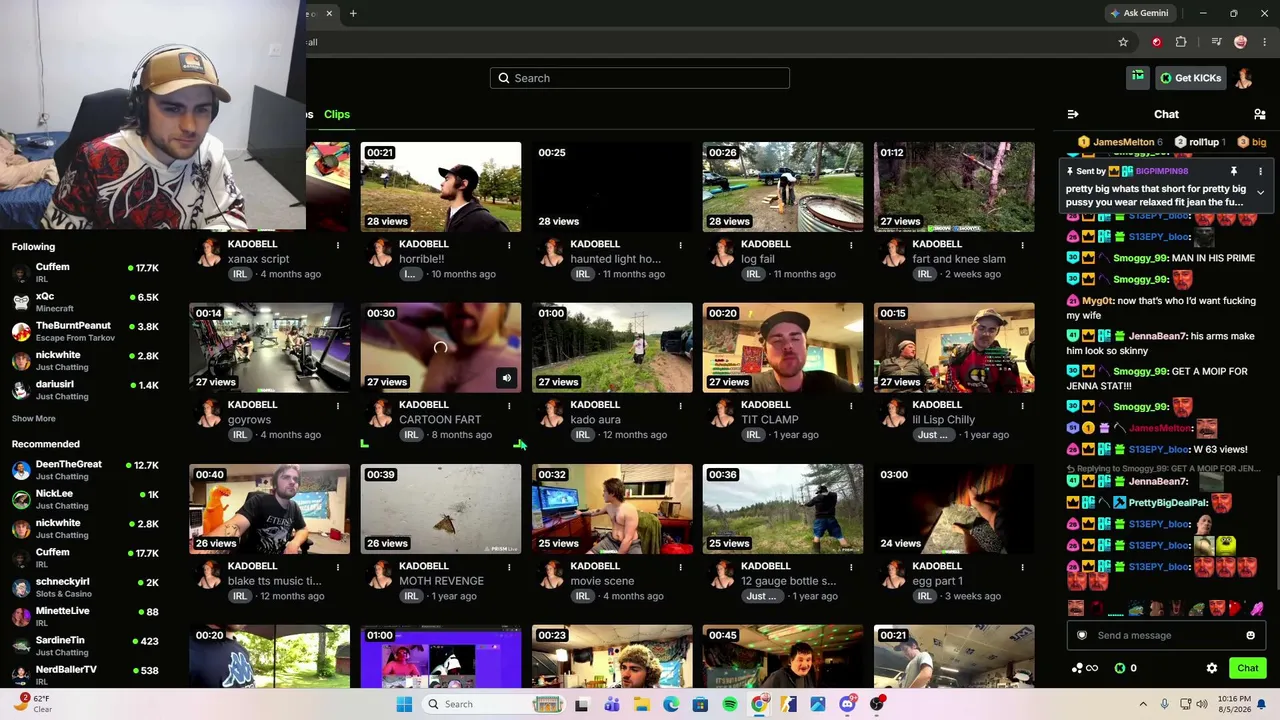This screenshot has height=720, width=1280.
Task: Switch to the Clips tab
Action: pos(337,114)
